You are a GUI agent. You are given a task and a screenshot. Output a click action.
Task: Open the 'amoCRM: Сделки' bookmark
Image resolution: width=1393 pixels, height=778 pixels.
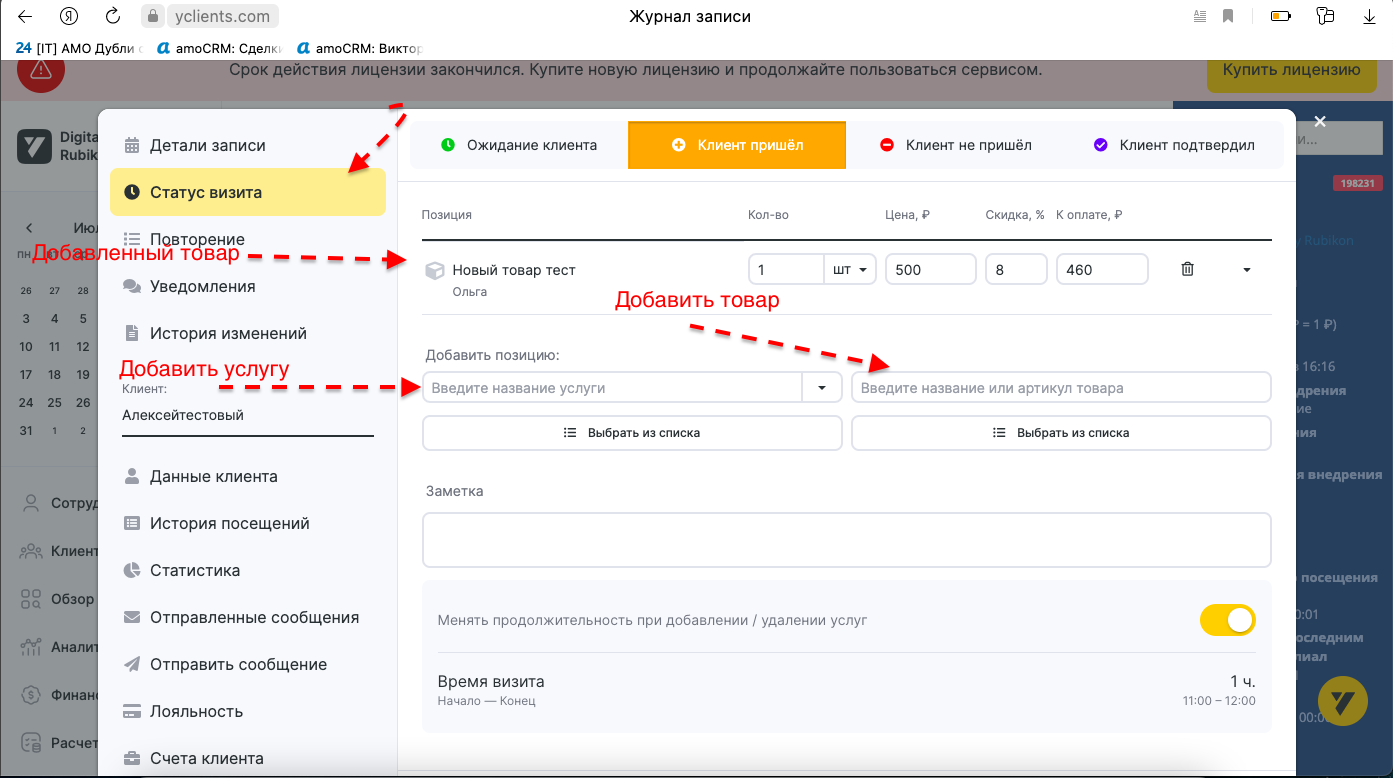[220, 47]
